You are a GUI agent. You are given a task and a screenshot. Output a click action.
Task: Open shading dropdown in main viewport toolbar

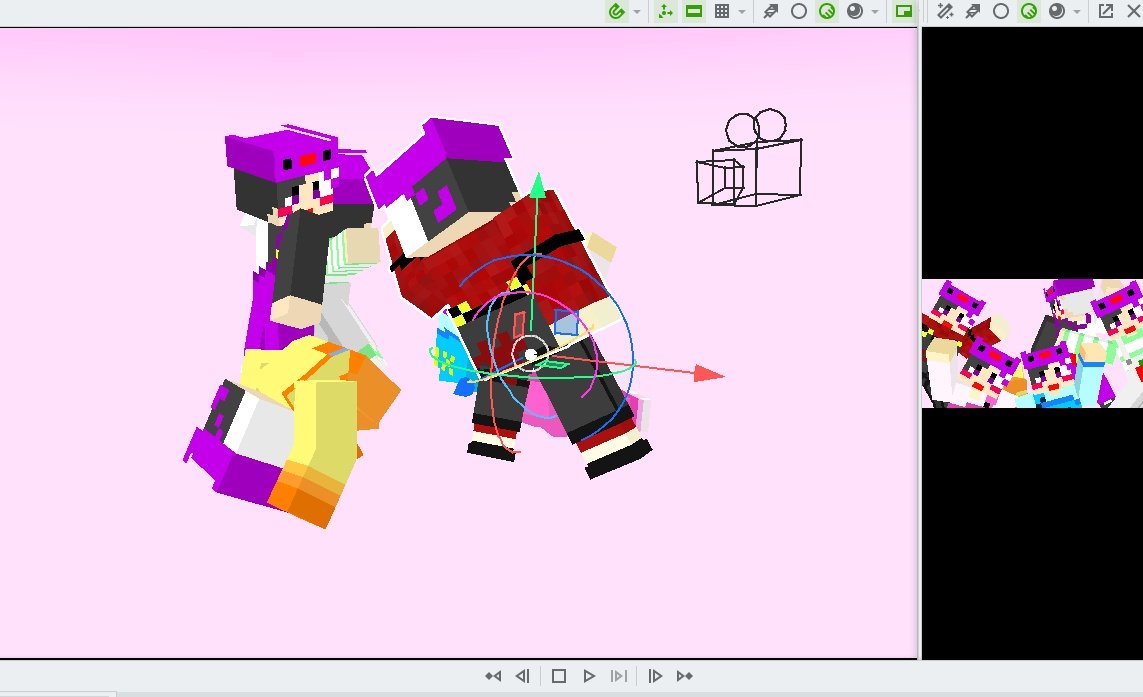875,12
